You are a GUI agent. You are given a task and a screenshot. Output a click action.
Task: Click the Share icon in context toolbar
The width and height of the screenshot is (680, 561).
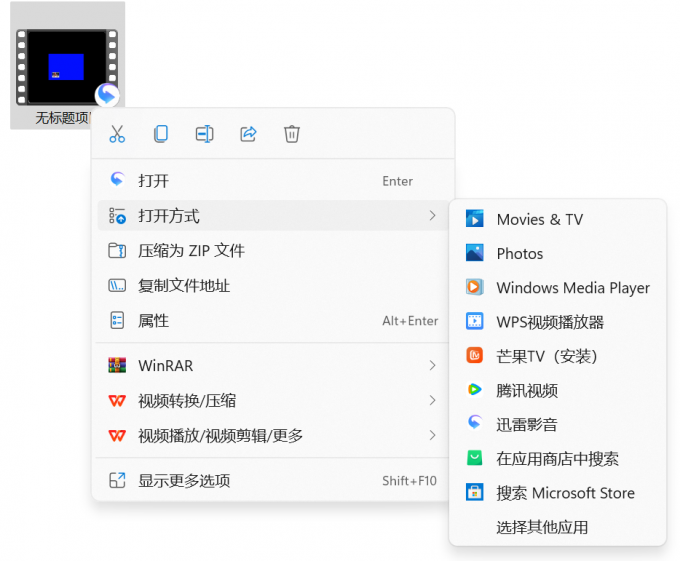[x=248, y=134]
